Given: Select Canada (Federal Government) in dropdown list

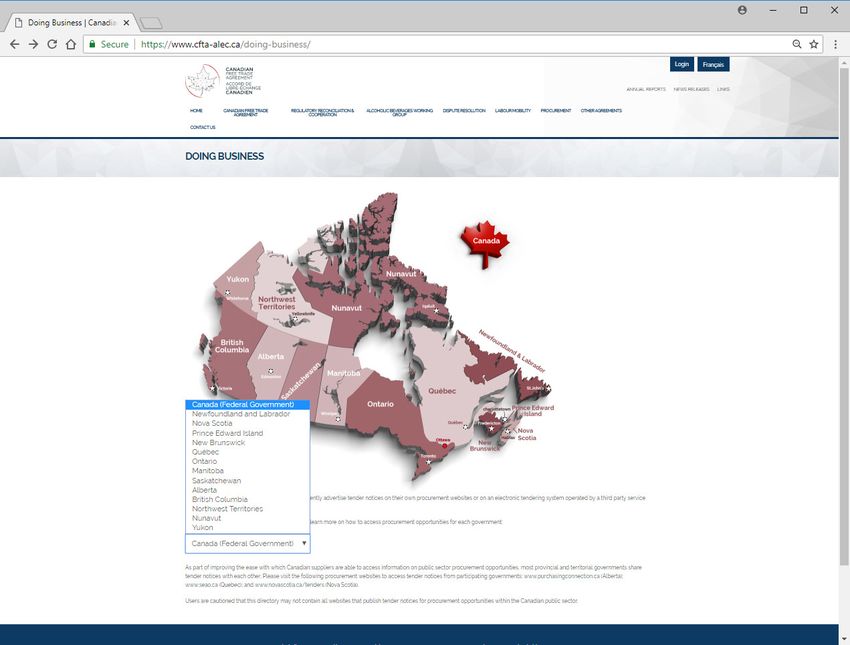Looking at the screenshot, I should (248, 404).
